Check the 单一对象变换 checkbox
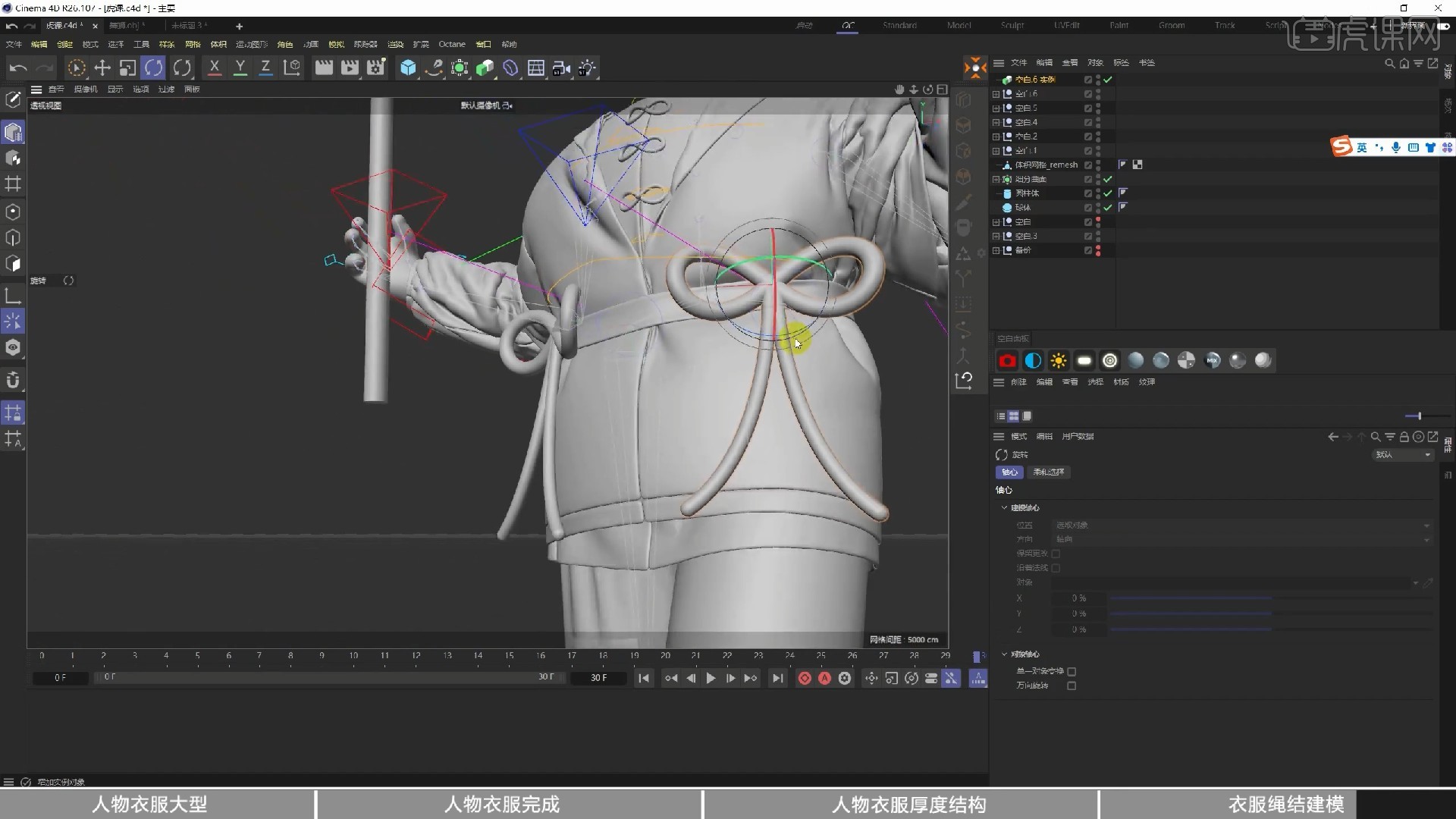1456x819 pixels. coord(1072,672)
